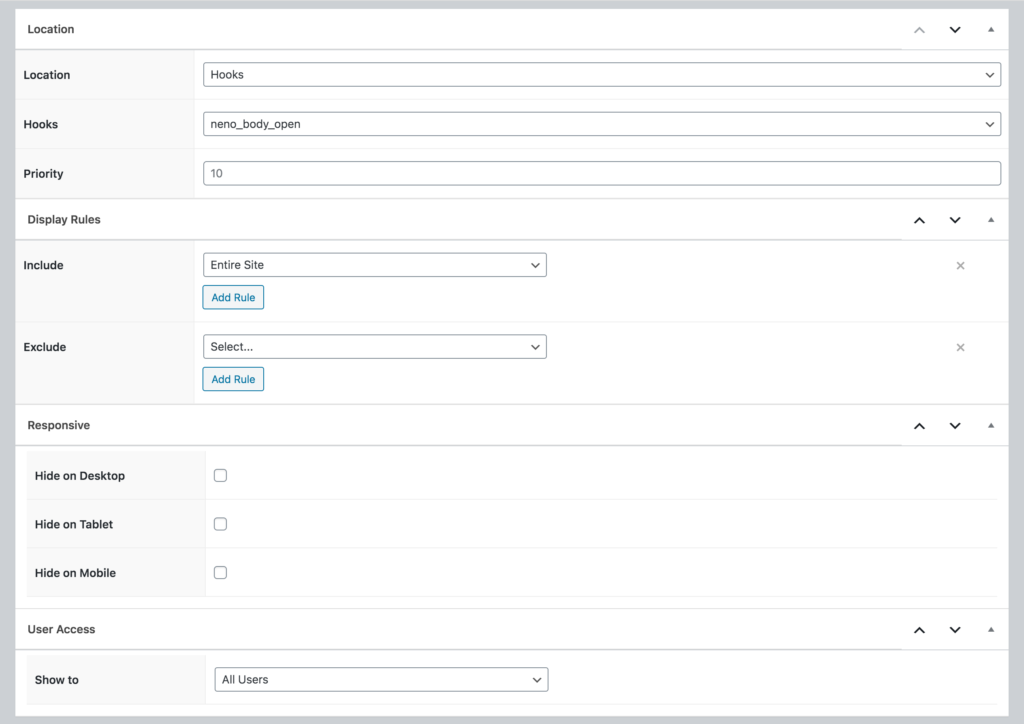Enable Hide on Desktop checkbox

220,475
